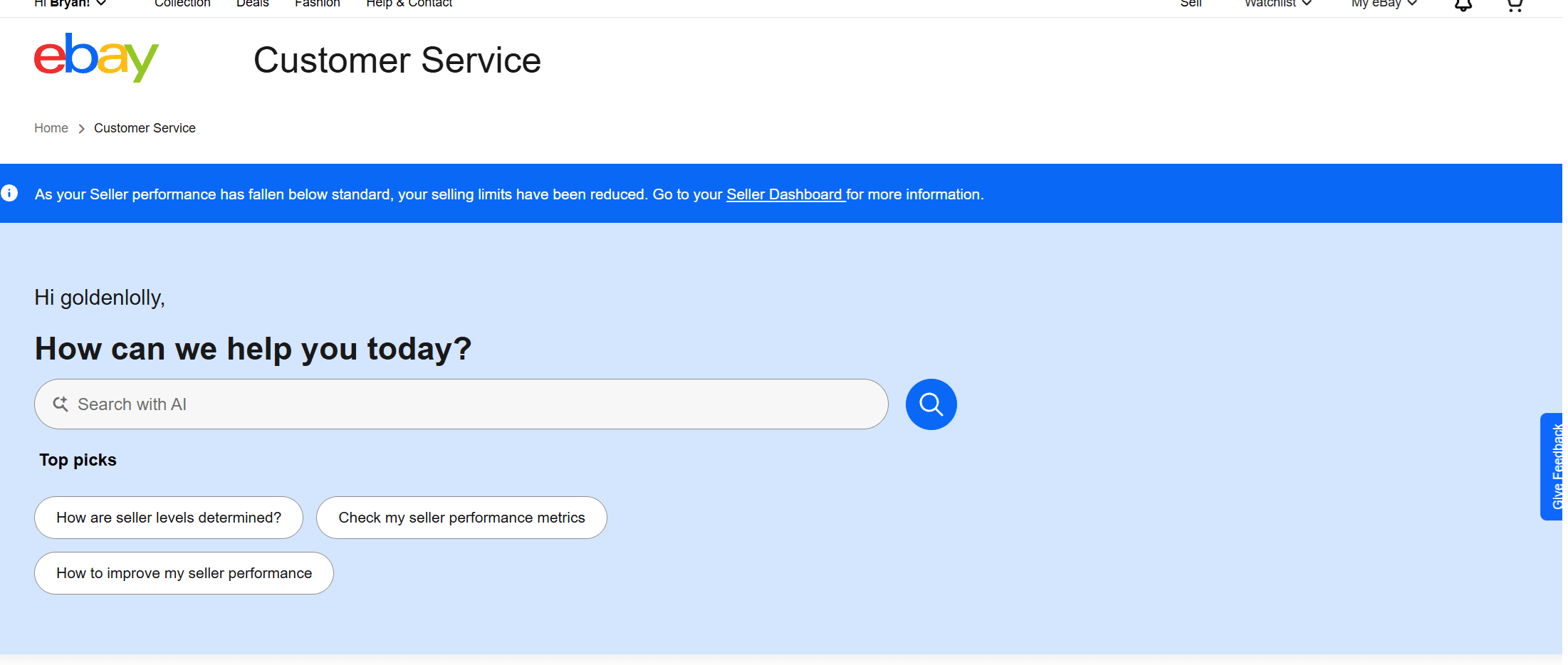Image resolution: width=1568 pixels, height=665 pixels.
Task: Click the Search with AI field
Action: 461,404
